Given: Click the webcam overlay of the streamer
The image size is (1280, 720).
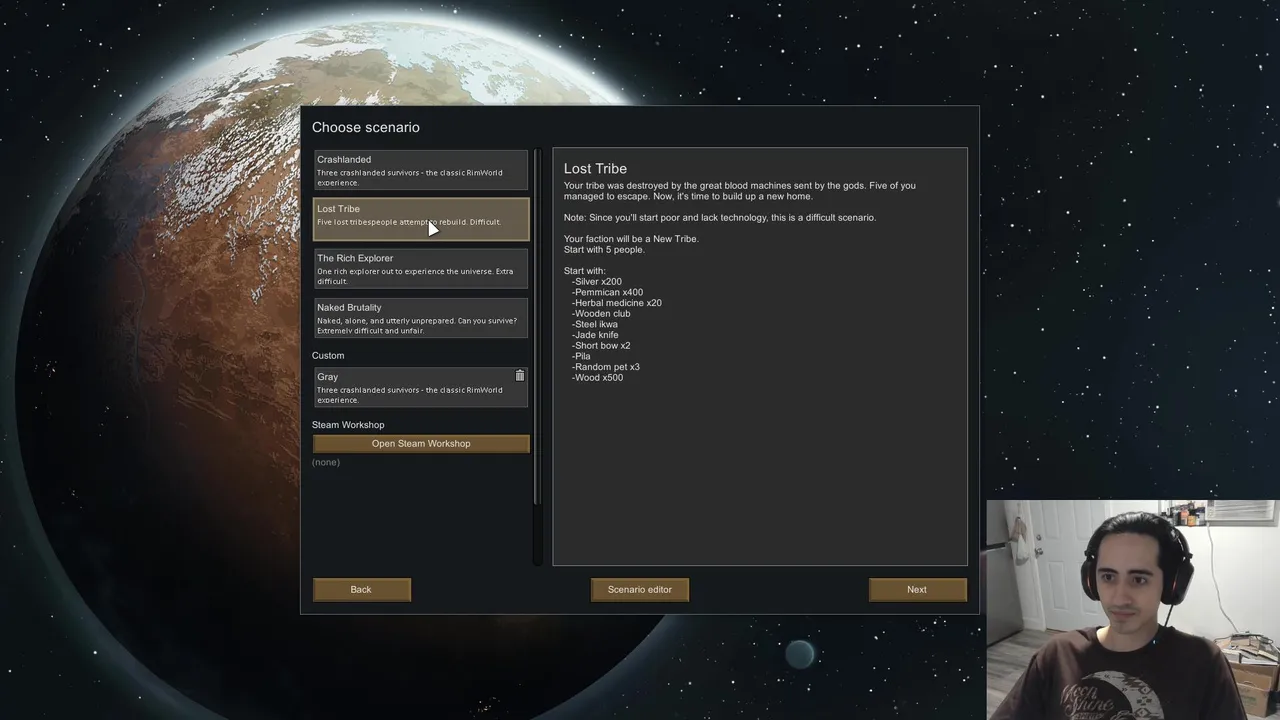Looking at the screenshot, I should [x=1133, y=610].
